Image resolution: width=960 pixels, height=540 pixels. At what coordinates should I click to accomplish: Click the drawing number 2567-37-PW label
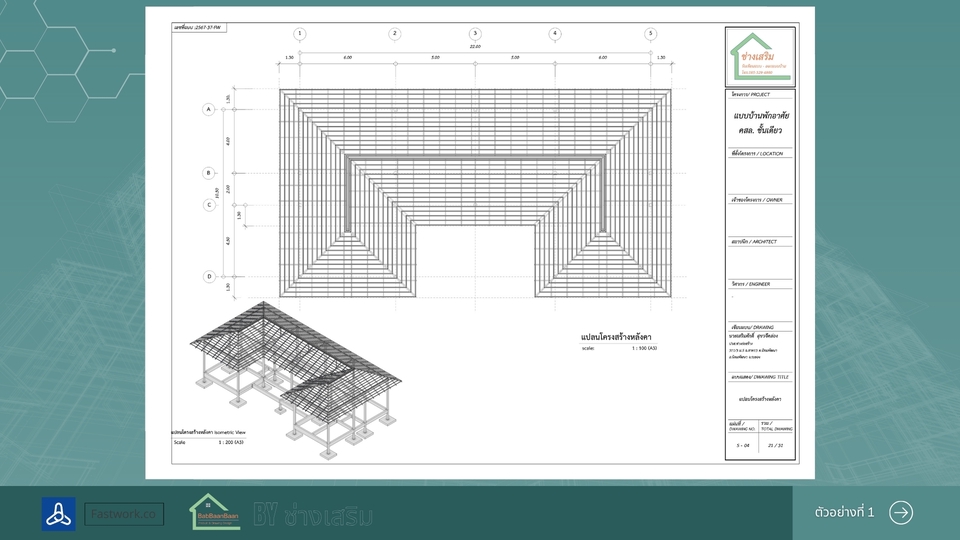pyautogui.click(x=199, y=15)
